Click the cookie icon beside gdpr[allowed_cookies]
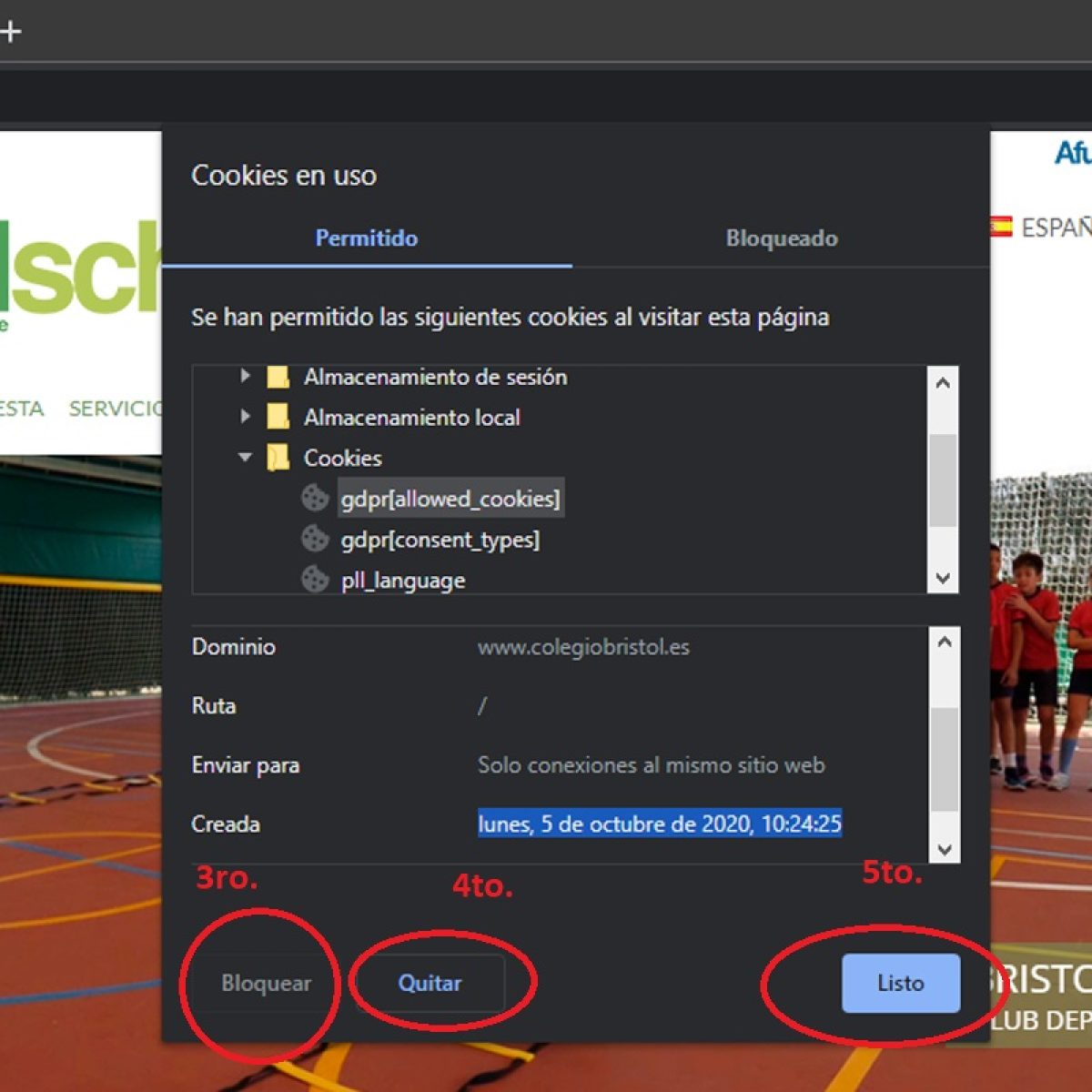 pos(315,498)
